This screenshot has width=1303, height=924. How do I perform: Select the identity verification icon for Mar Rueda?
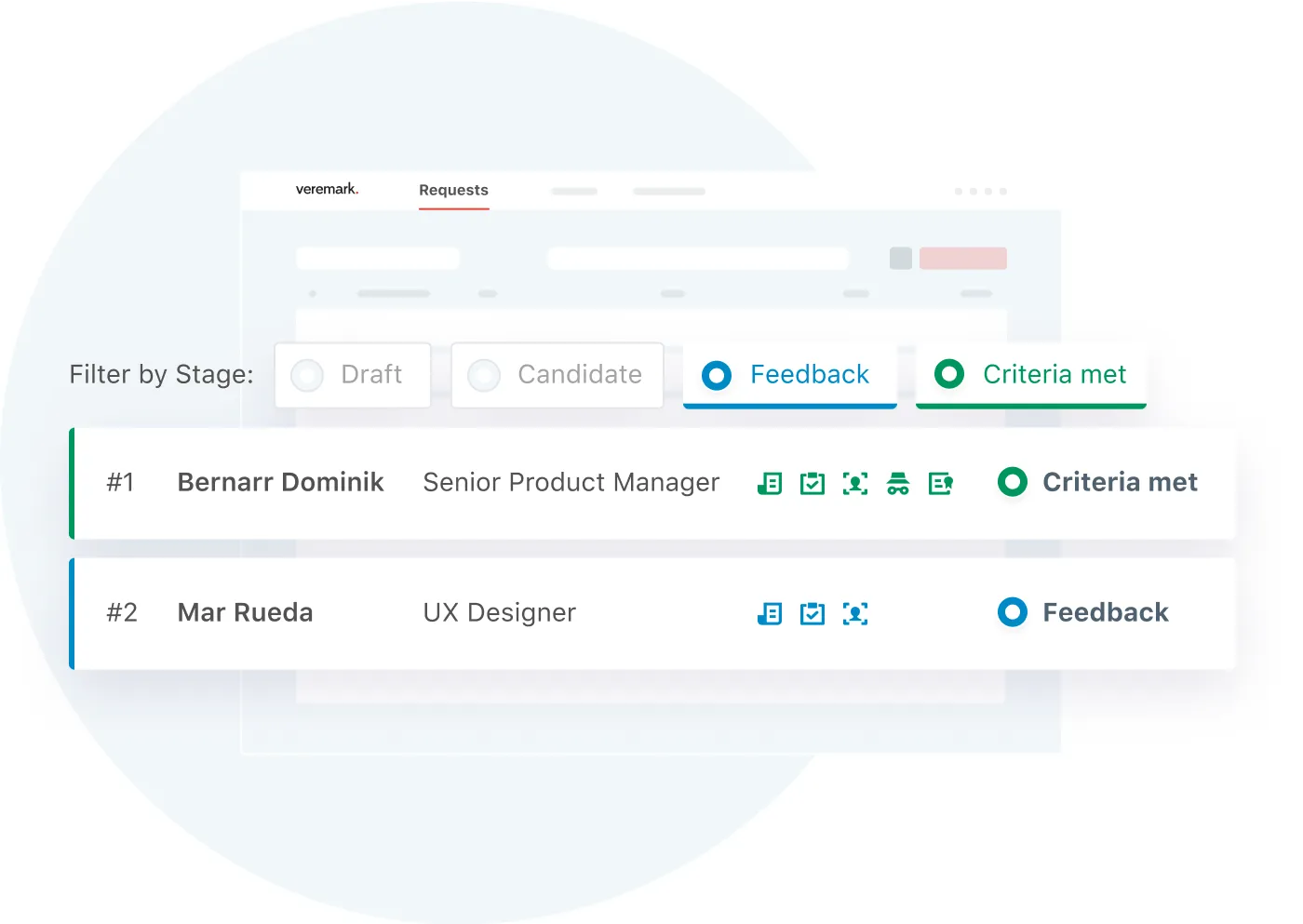pyautogui.click(x=855, y=613)
